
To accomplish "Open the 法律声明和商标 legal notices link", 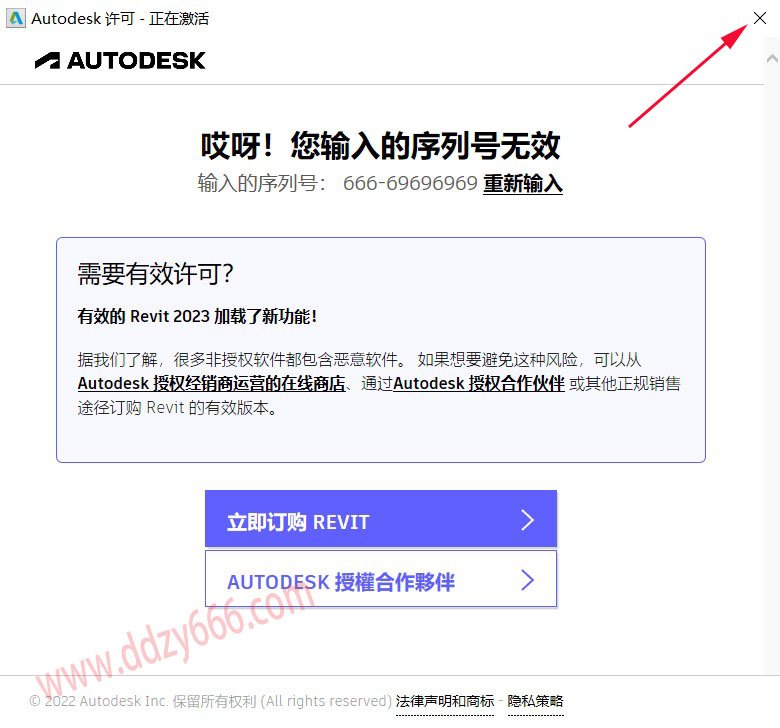I will pos(445,701).
